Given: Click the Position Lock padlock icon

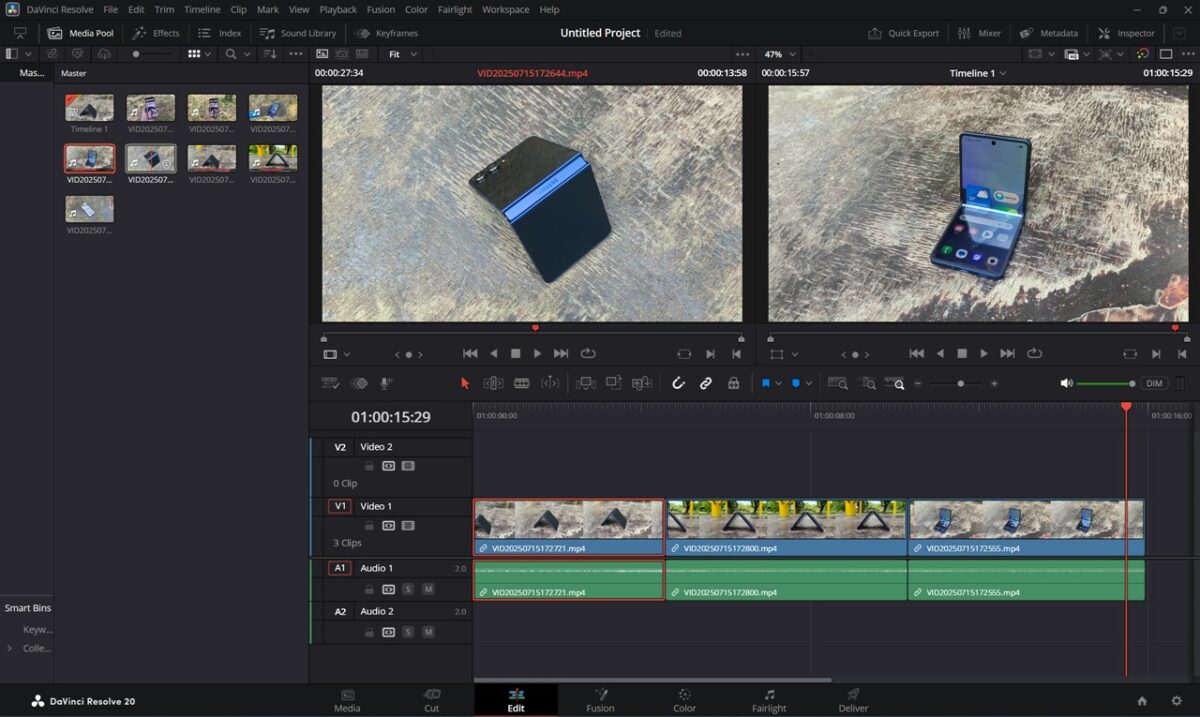Looking at the screenshot, I should (733, 383).
